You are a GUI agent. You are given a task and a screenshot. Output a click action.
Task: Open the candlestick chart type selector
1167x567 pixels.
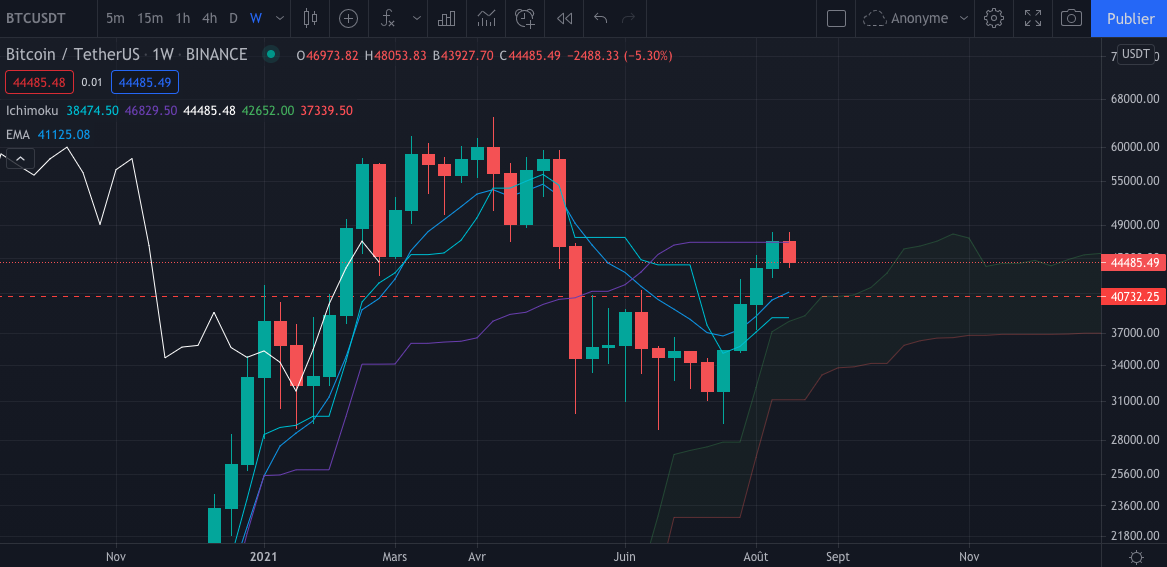(310, 18)
